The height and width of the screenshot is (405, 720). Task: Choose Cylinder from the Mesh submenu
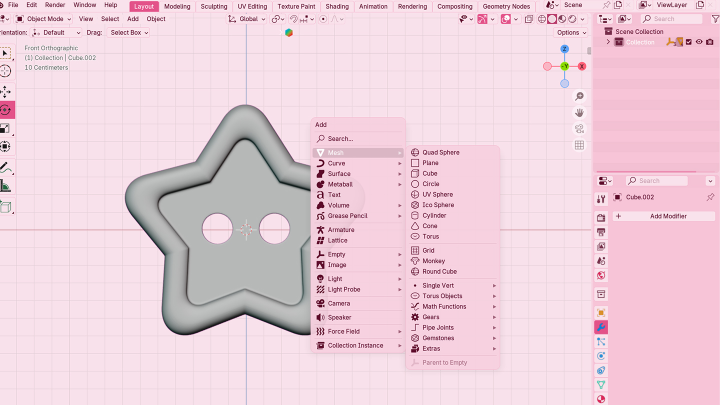(453, 215)
